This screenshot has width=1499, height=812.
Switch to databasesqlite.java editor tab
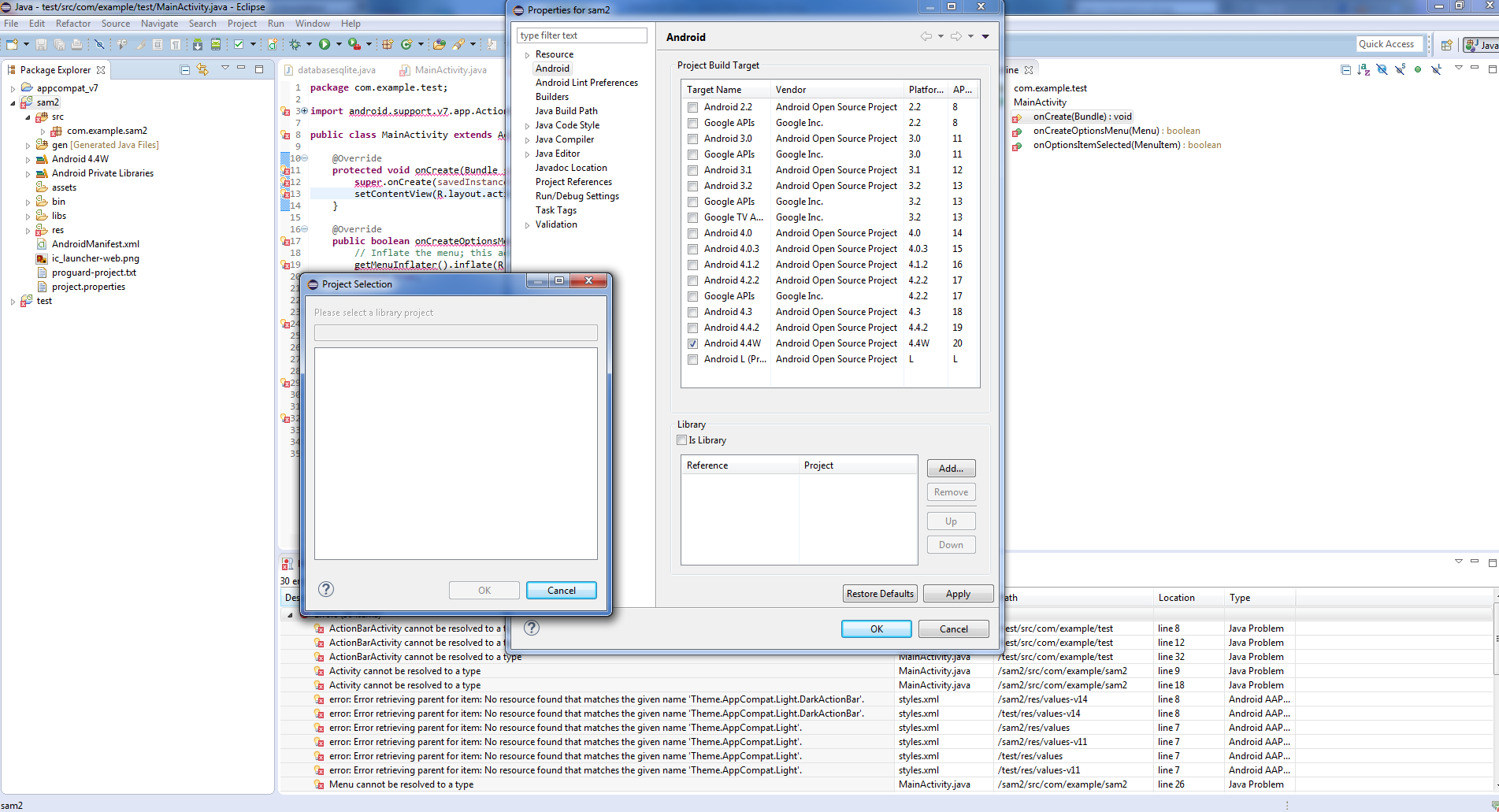[330, 70]
